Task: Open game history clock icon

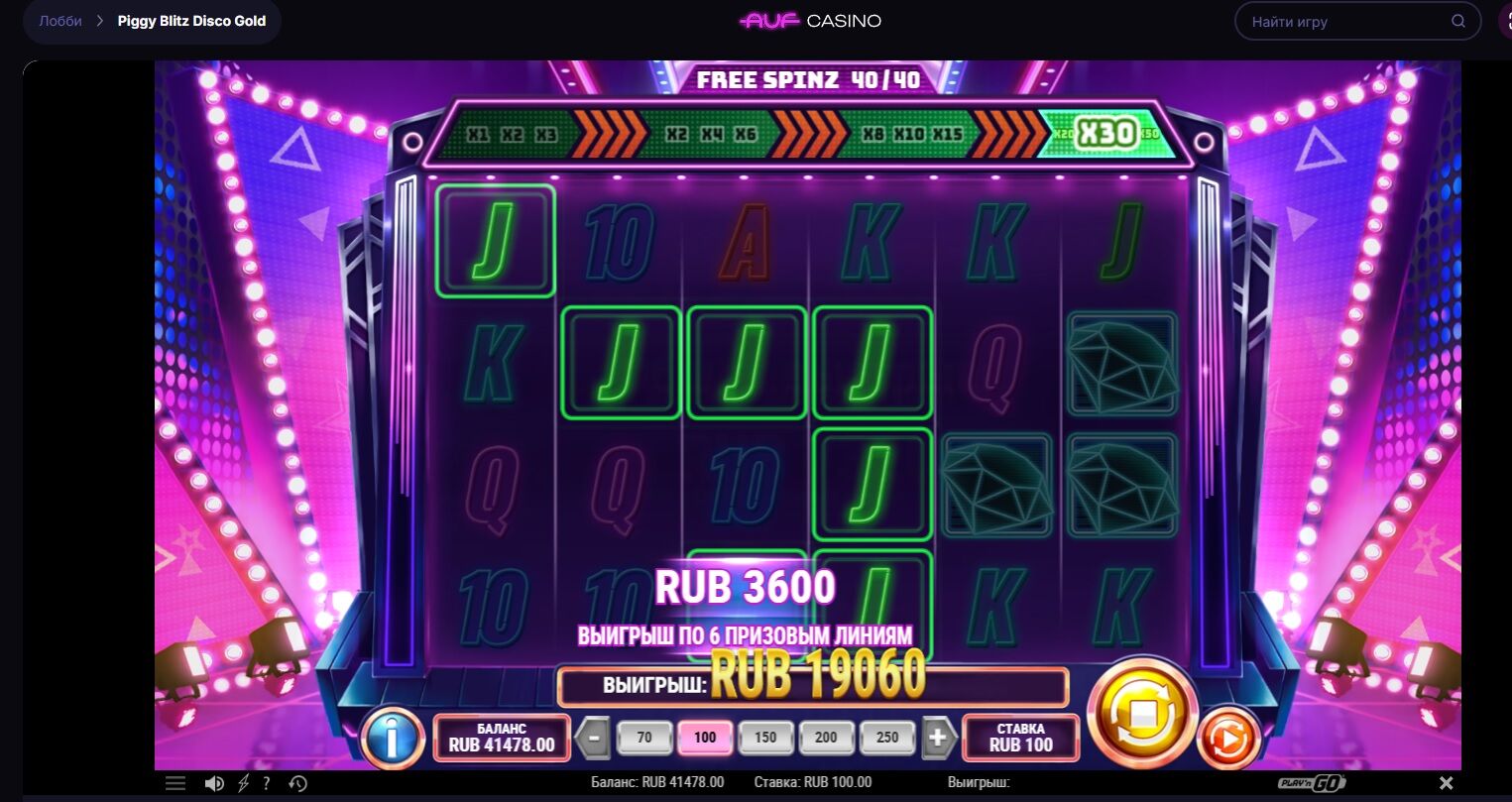Action: pyautogui.click(x=298, y=783)
